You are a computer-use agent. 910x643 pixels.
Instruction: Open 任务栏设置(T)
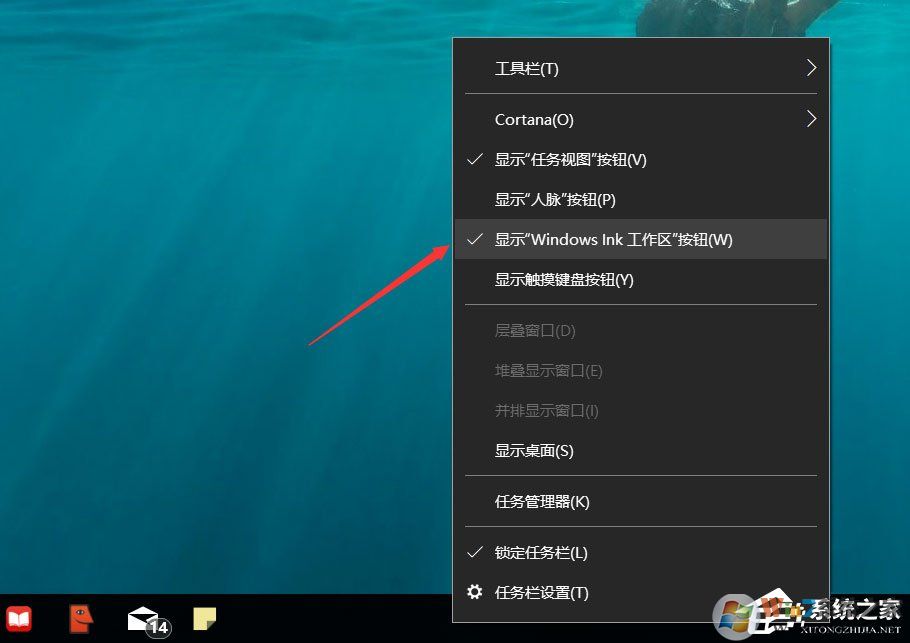coord(544,592)
